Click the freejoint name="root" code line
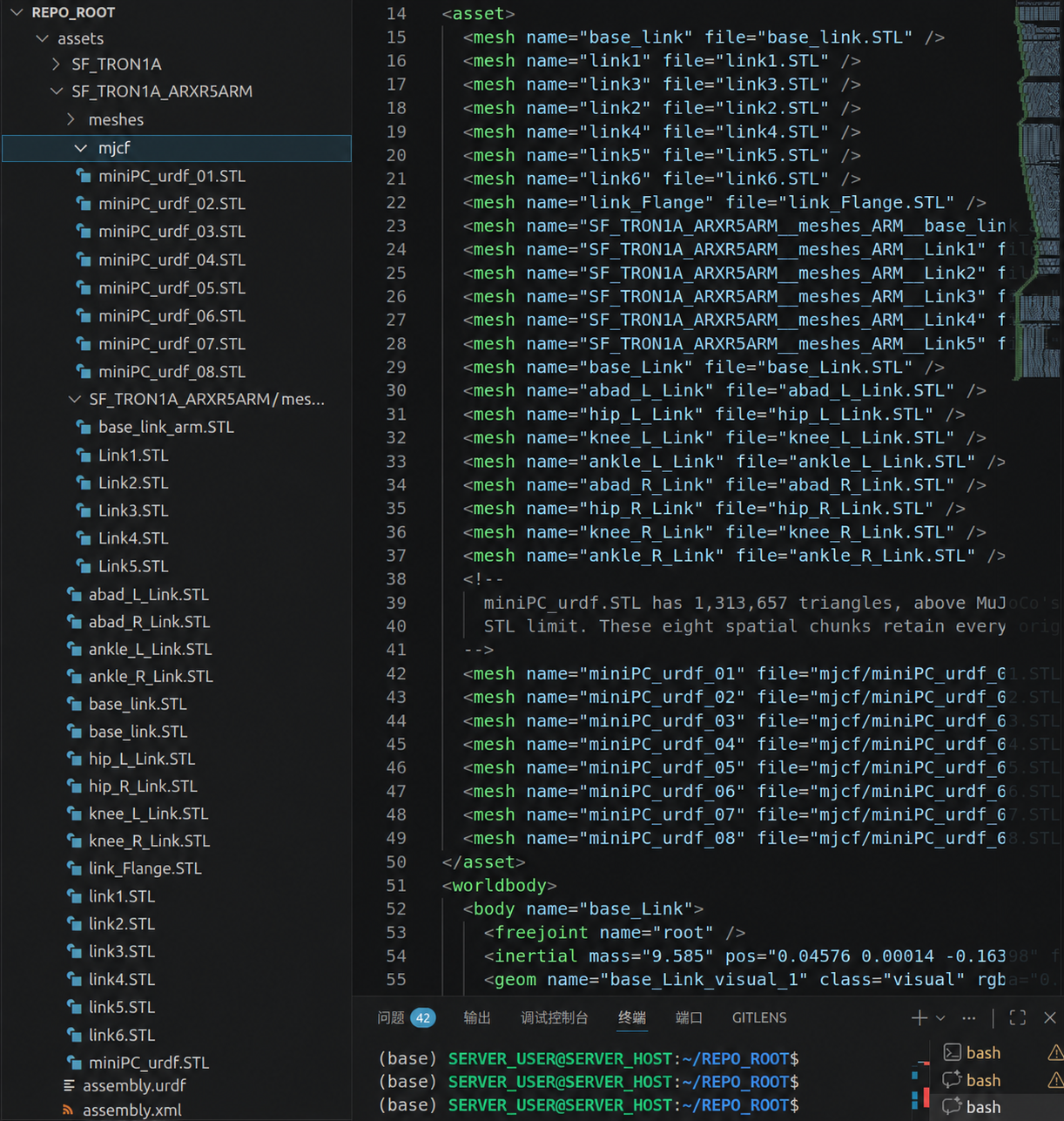Image resolution: width=1064 pixels, height=1121 pixels. click(x=615, y=933)
